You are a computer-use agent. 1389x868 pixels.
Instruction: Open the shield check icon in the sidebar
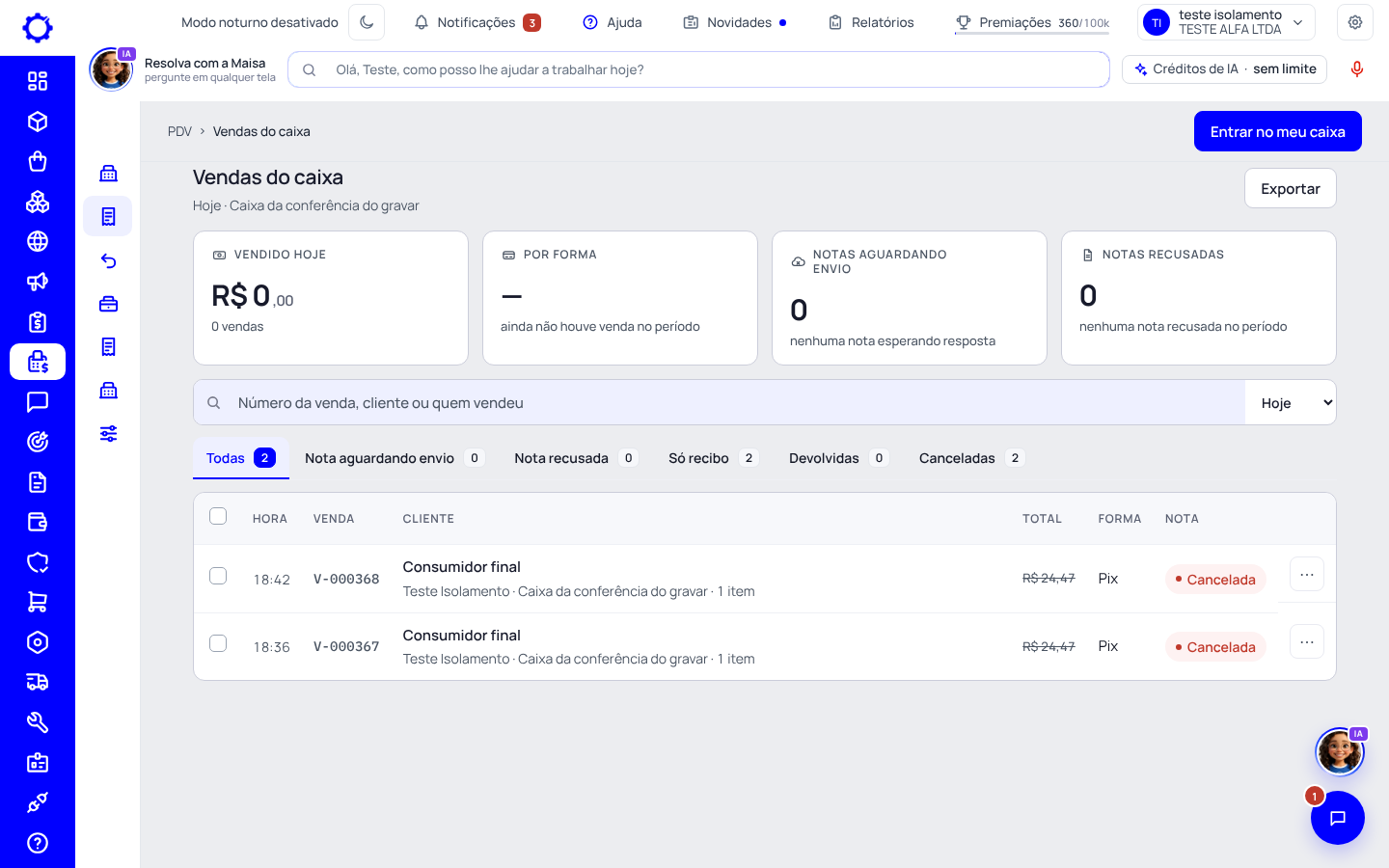38,562
